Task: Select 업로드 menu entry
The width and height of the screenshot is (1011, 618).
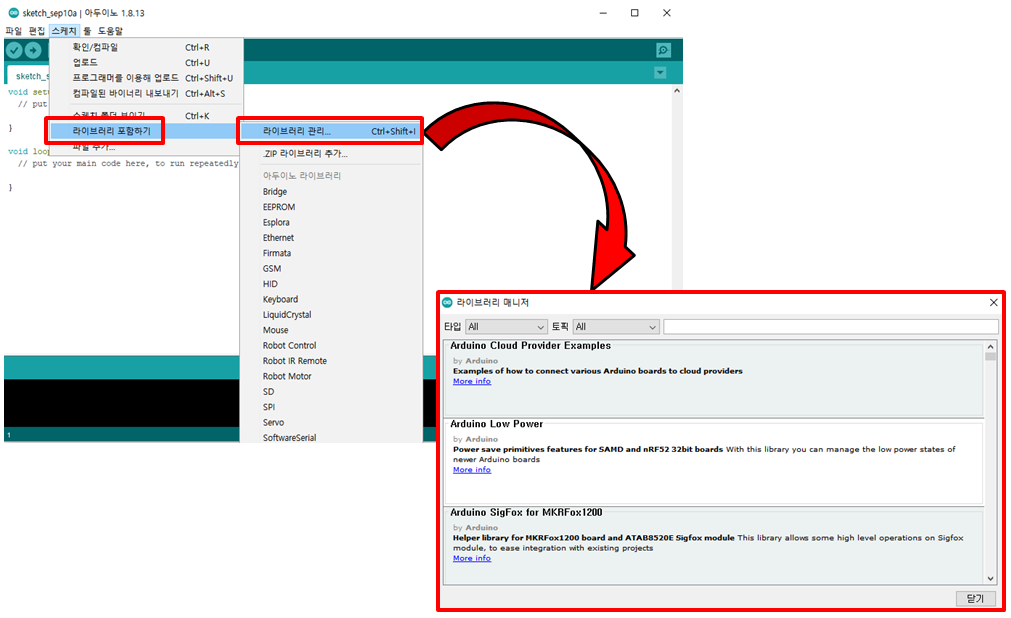Action: pyautogui.click(x=146, y=63)
